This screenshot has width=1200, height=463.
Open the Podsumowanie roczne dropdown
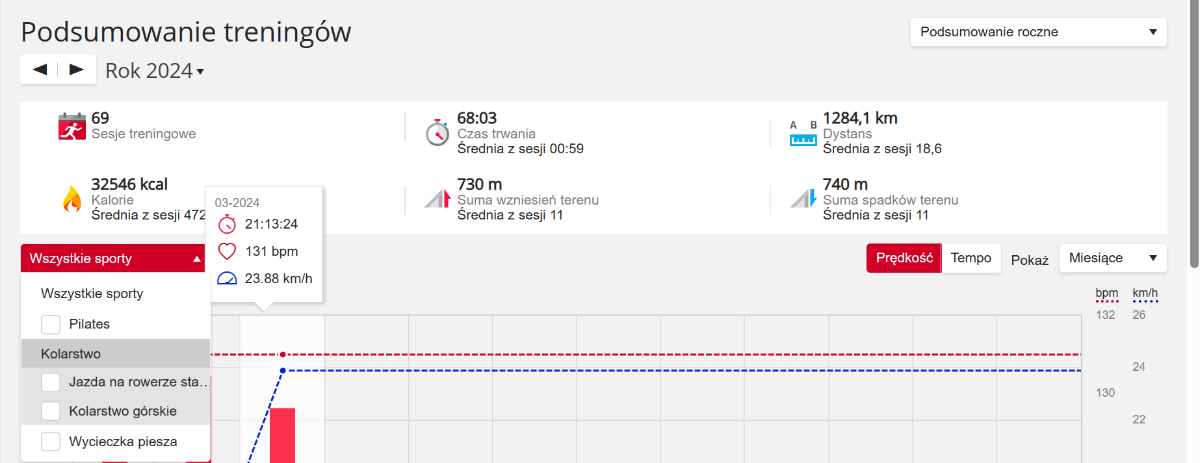[1038, 32]
